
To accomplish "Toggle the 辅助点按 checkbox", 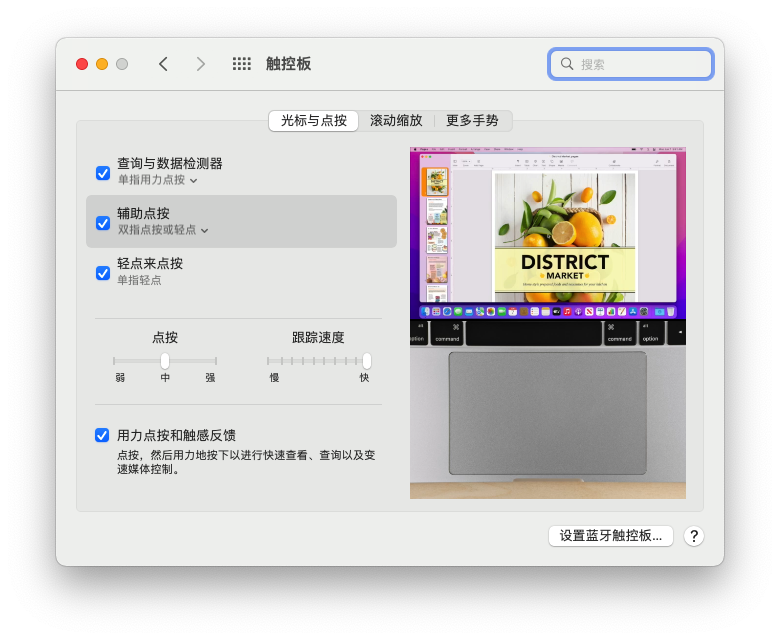I will 103,223.
